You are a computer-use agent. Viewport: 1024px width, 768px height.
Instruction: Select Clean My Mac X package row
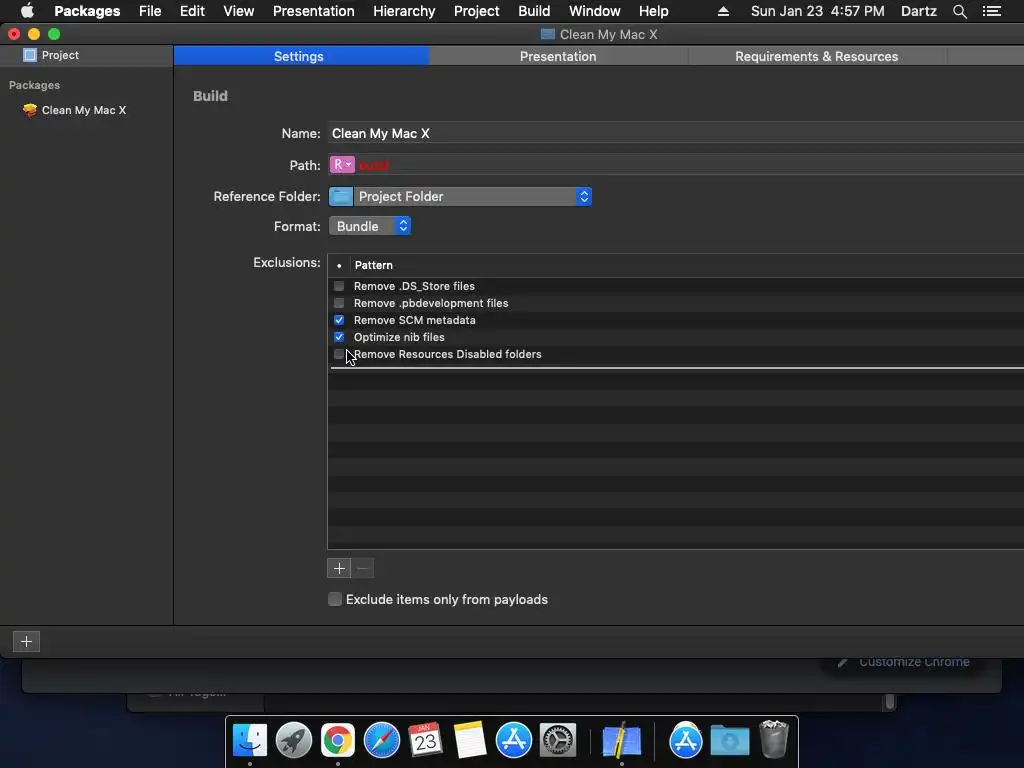(86, 110)
